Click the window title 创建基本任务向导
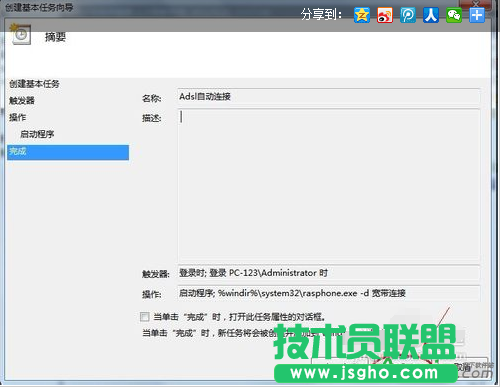This screenshot has height=389, width=501. tap(39, 7)
